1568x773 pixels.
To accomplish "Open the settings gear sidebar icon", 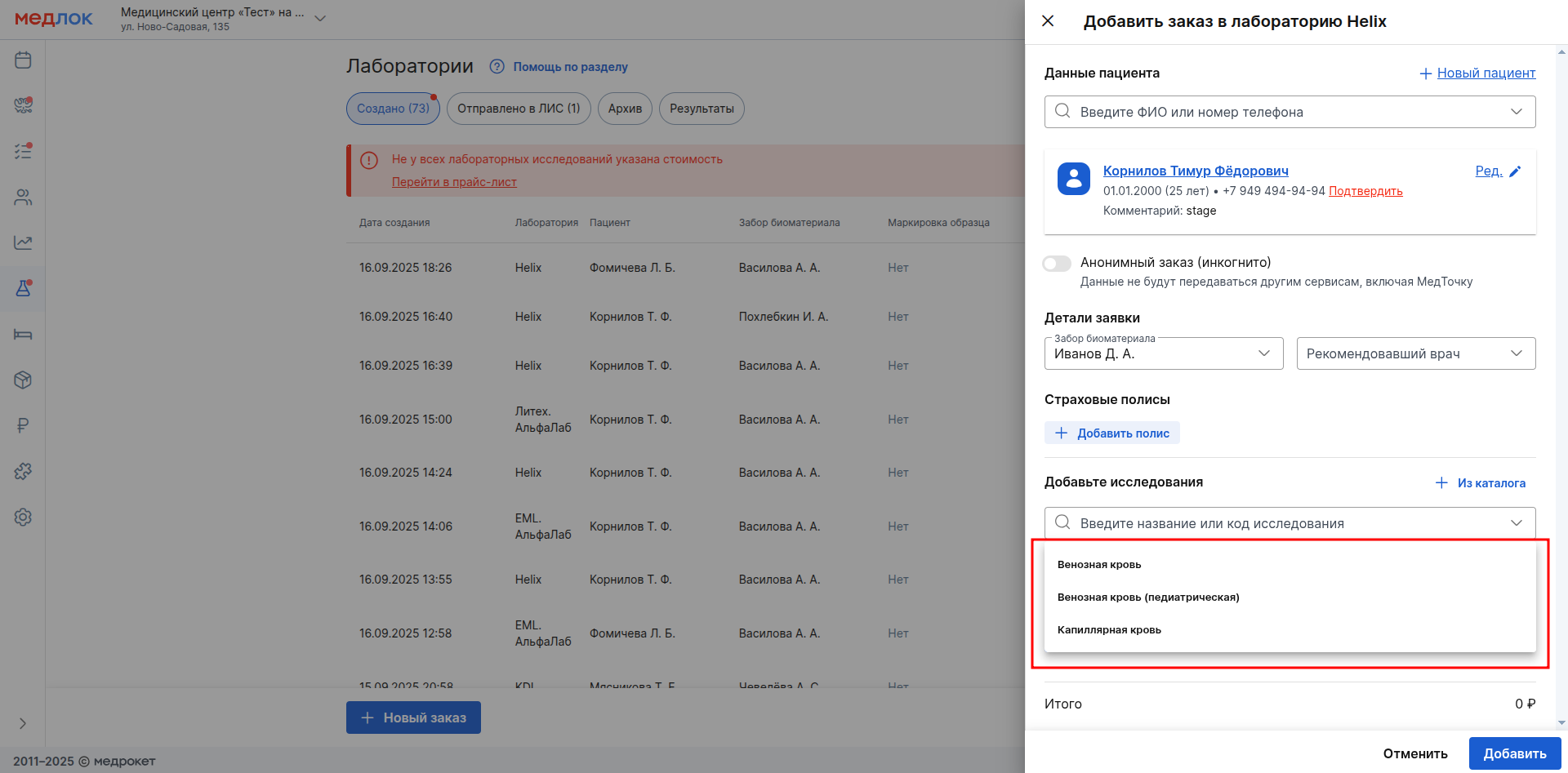I will [23, 517].
